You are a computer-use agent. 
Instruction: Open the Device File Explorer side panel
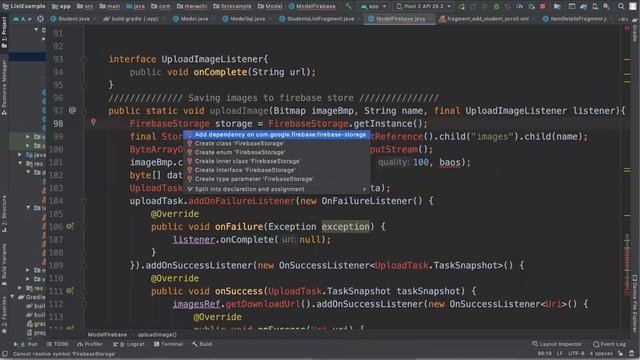(x=635, y=304)
